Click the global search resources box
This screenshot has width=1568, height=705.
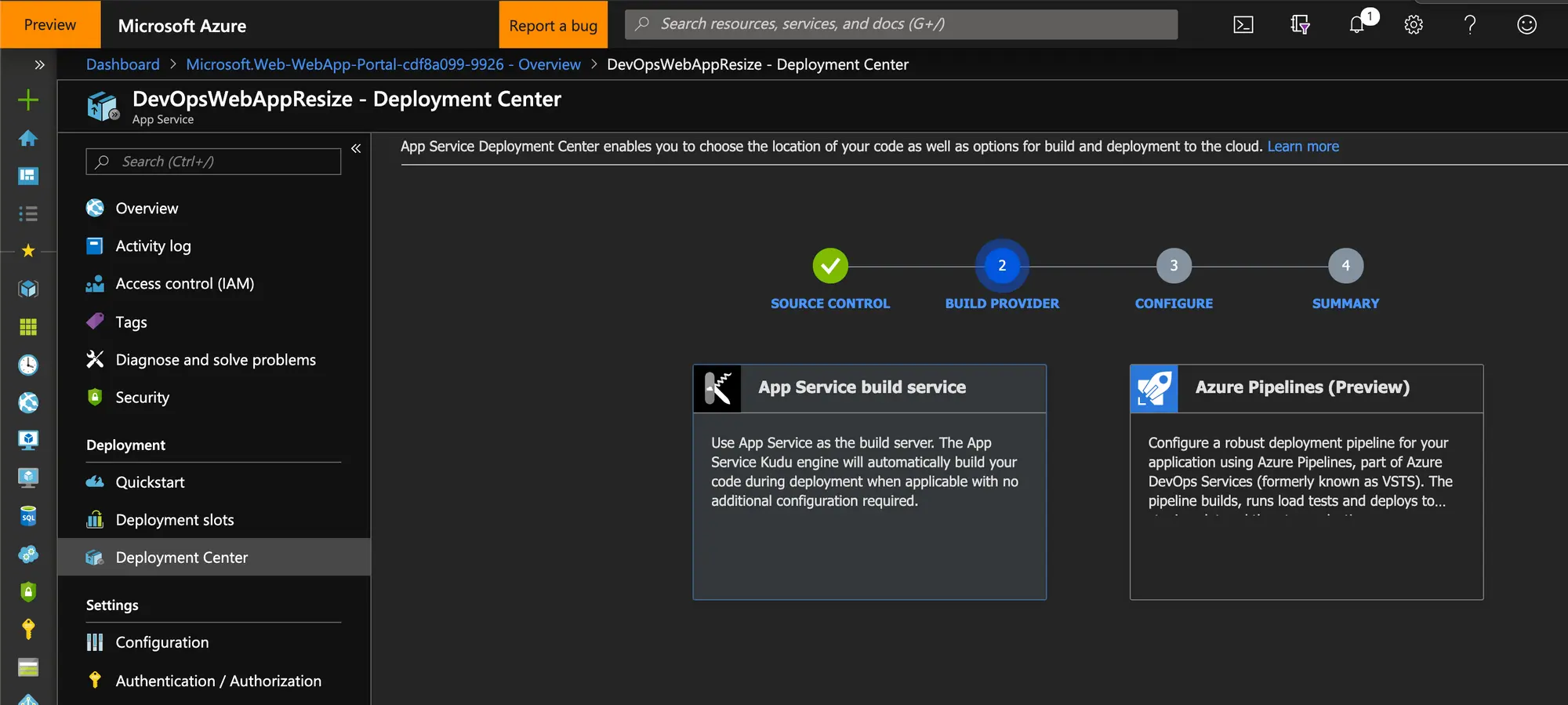[901, 24]
